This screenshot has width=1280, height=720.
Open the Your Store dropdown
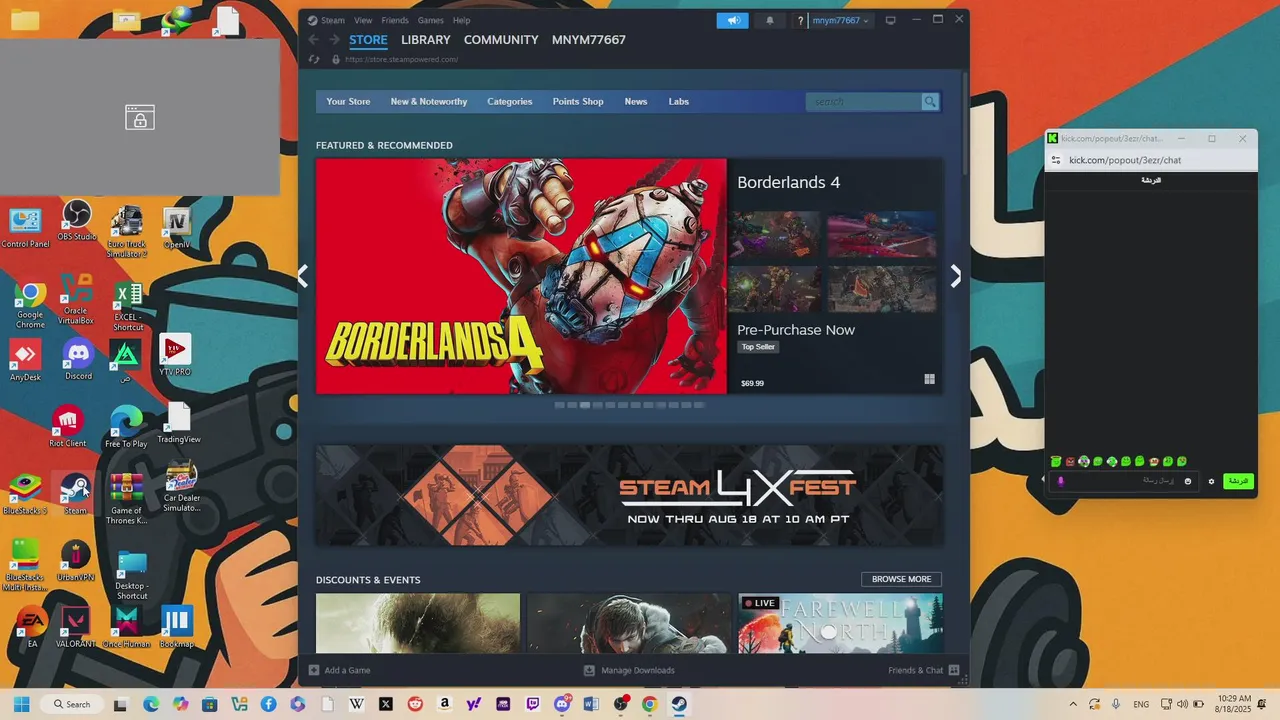pos(348,101)
